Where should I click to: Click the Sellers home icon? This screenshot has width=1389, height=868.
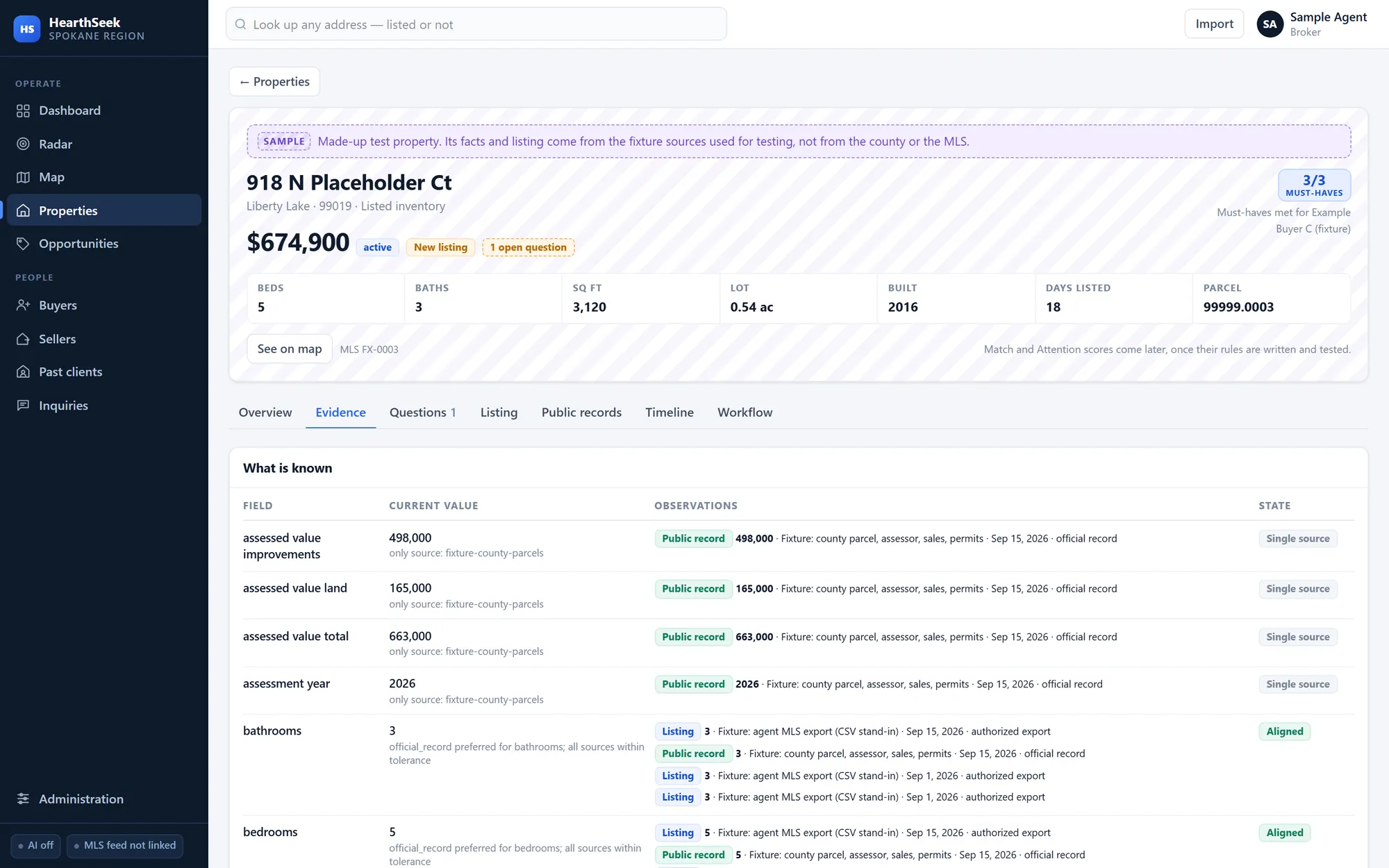(23, 339)
